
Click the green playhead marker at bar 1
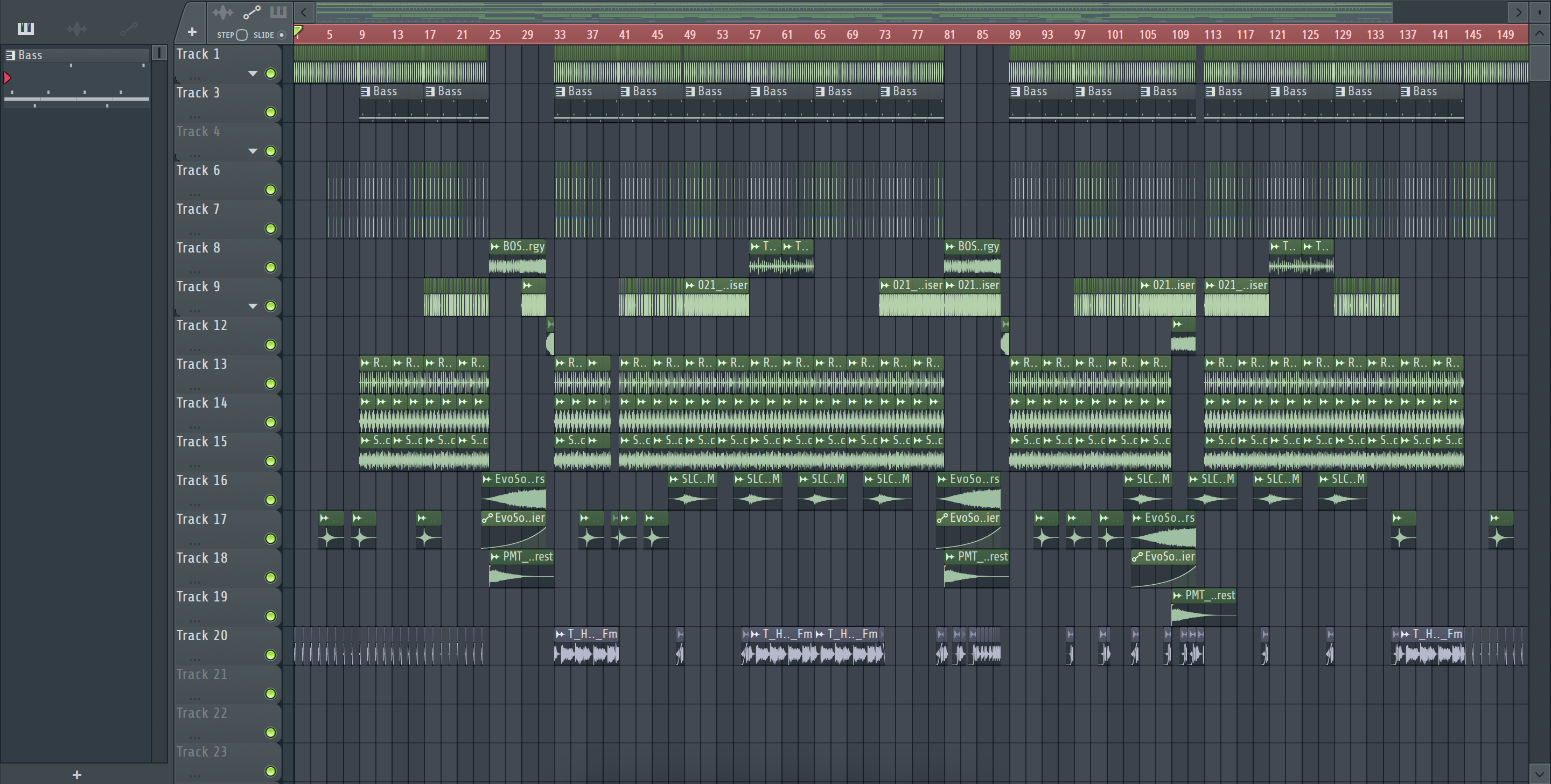(298, 31)
